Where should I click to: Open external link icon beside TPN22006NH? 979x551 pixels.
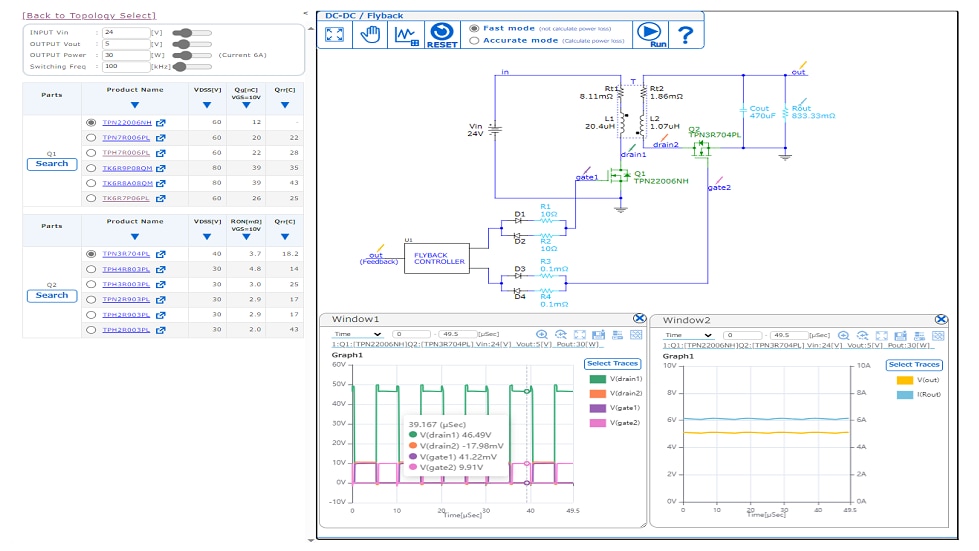coord(160,123)
